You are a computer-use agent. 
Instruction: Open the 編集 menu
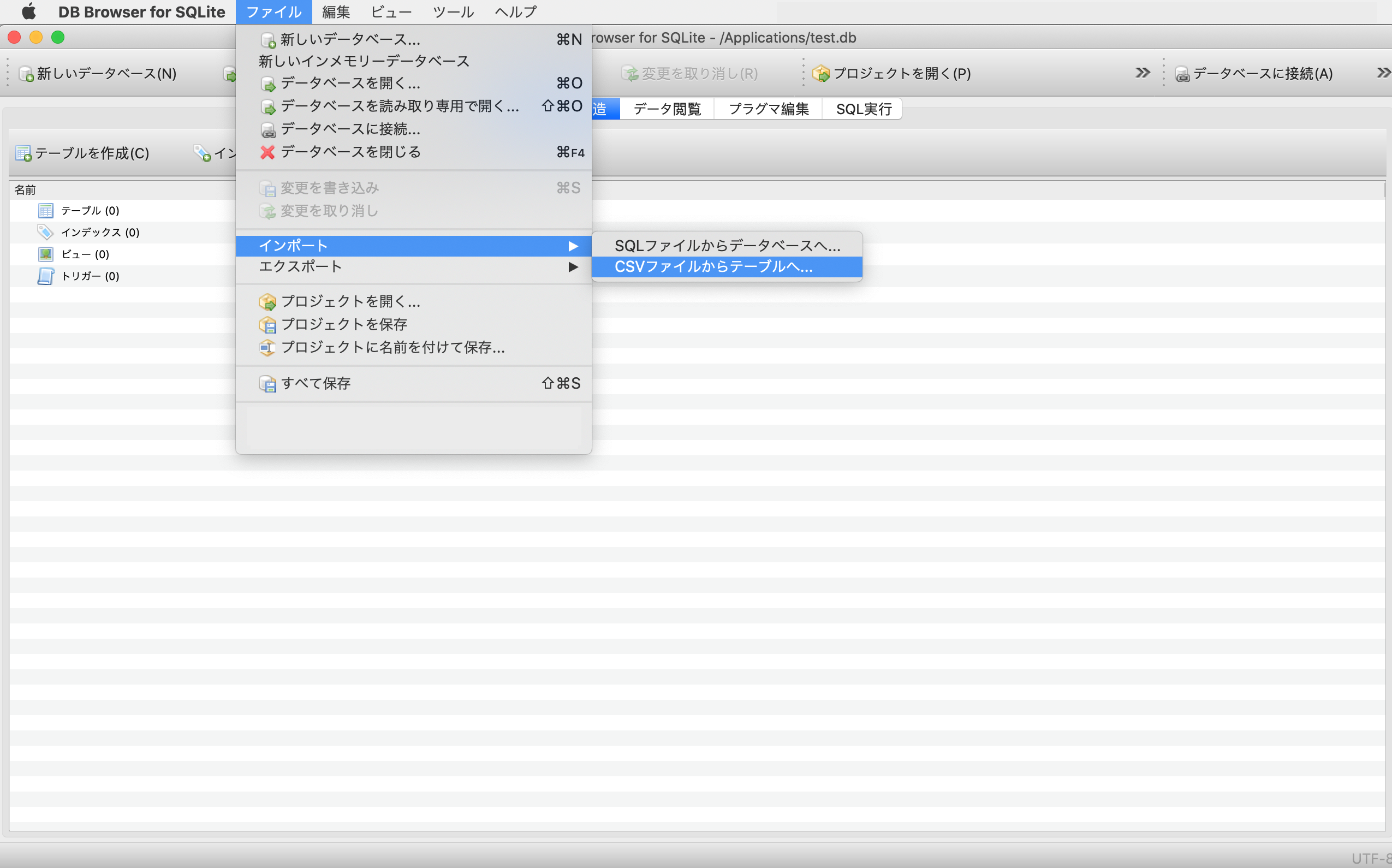[x=336, y=12]
